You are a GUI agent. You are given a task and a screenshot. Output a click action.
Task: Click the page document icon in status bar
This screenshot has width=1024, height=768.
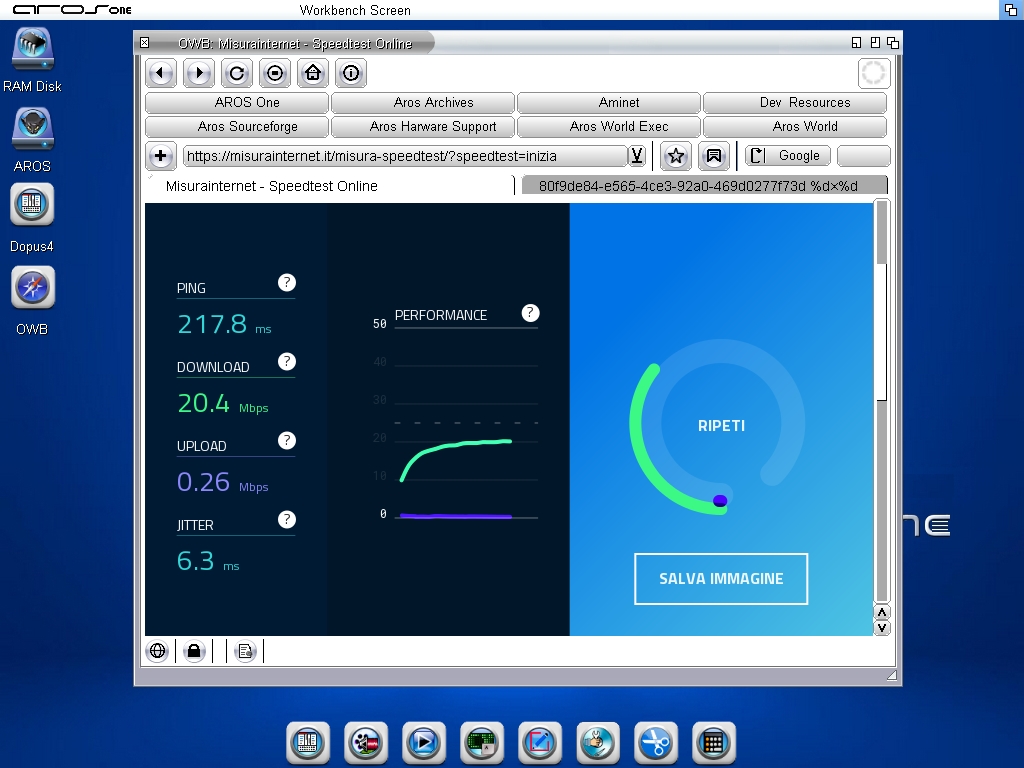pyautogui.click(x=245, y=651)
